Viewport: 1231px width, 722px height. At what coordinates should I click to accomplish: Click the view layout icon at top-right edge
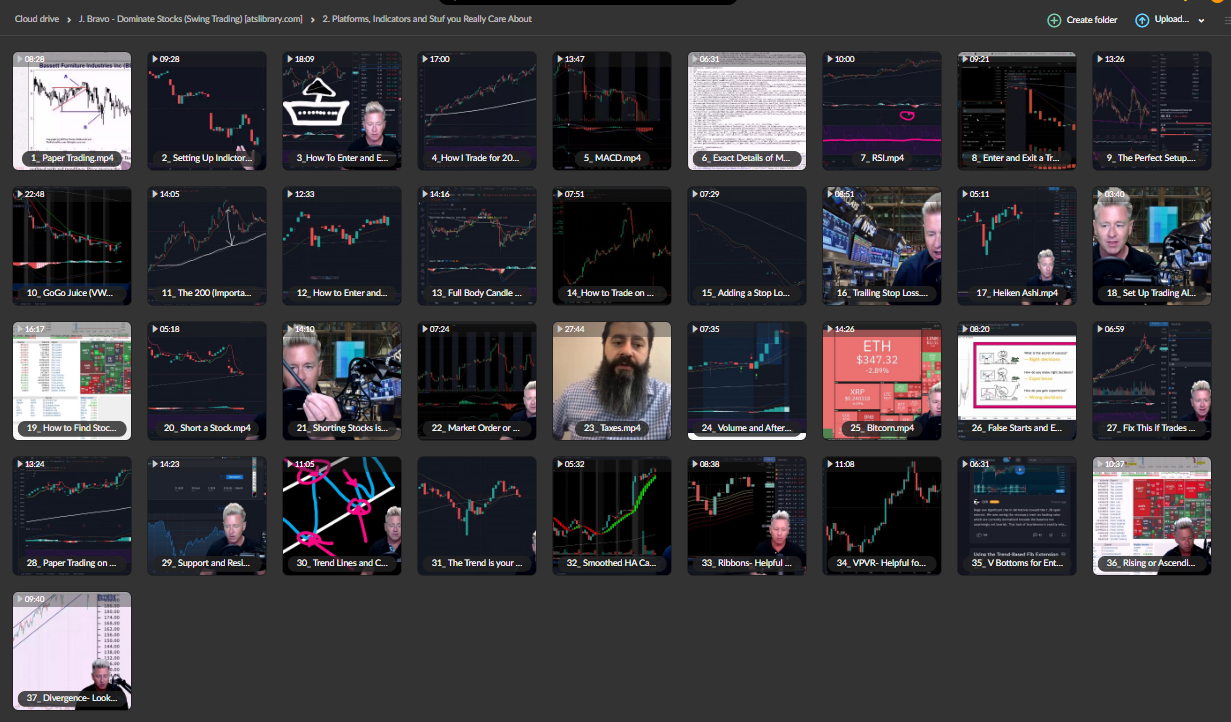pyautogui.click(x=1228, y=20)
